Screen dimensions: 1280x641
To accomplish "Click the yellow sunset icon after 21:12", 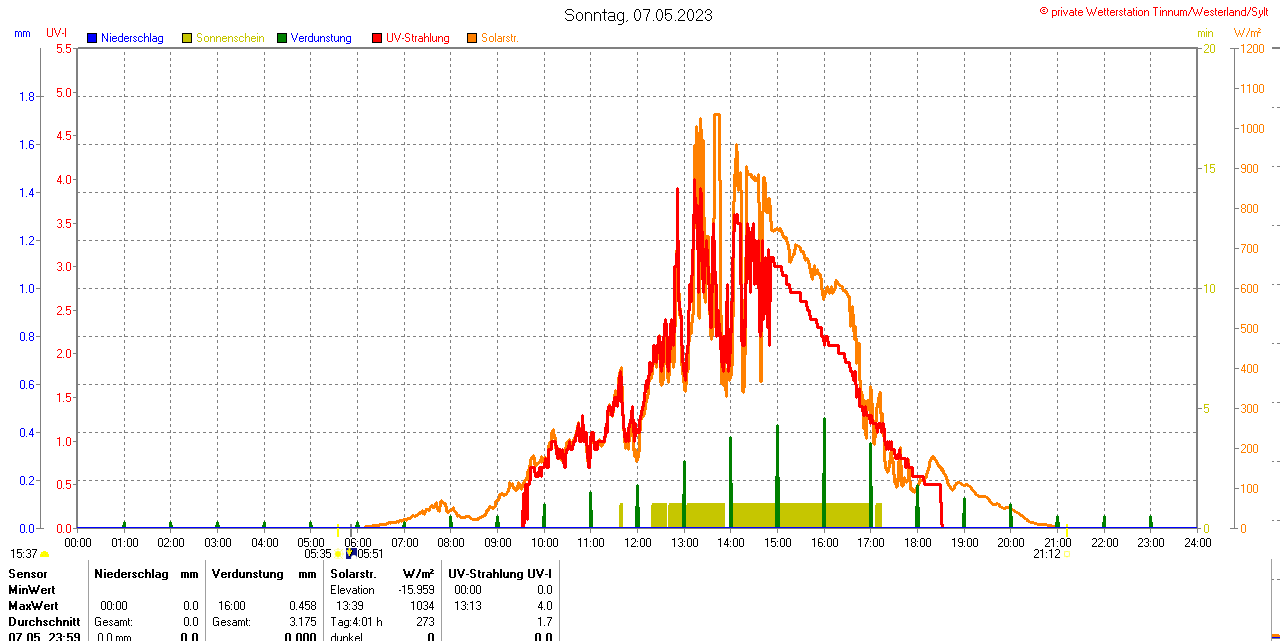I will point(1066,553).
